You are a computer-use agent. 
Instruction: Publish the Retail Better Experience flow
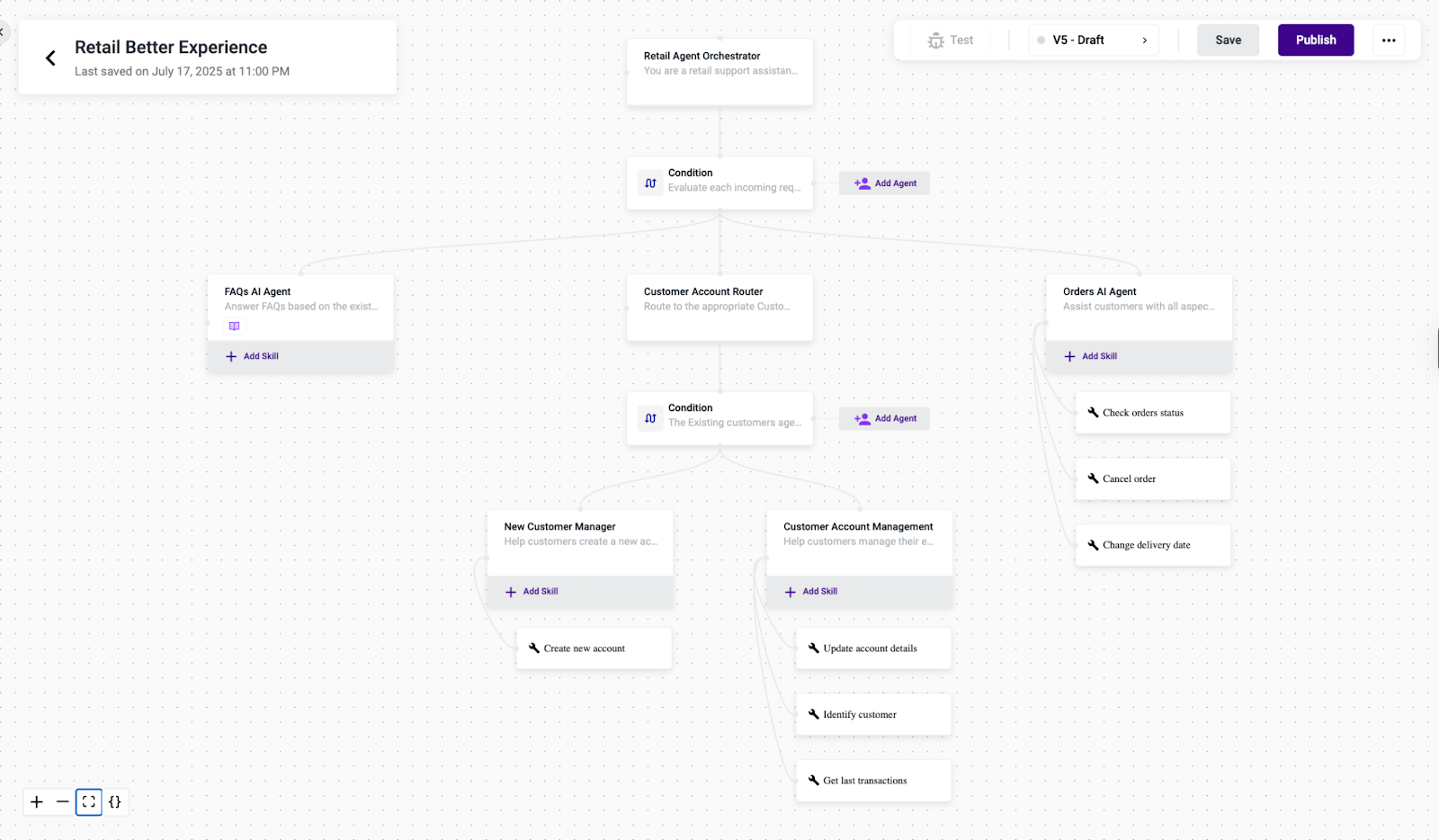1315,40
